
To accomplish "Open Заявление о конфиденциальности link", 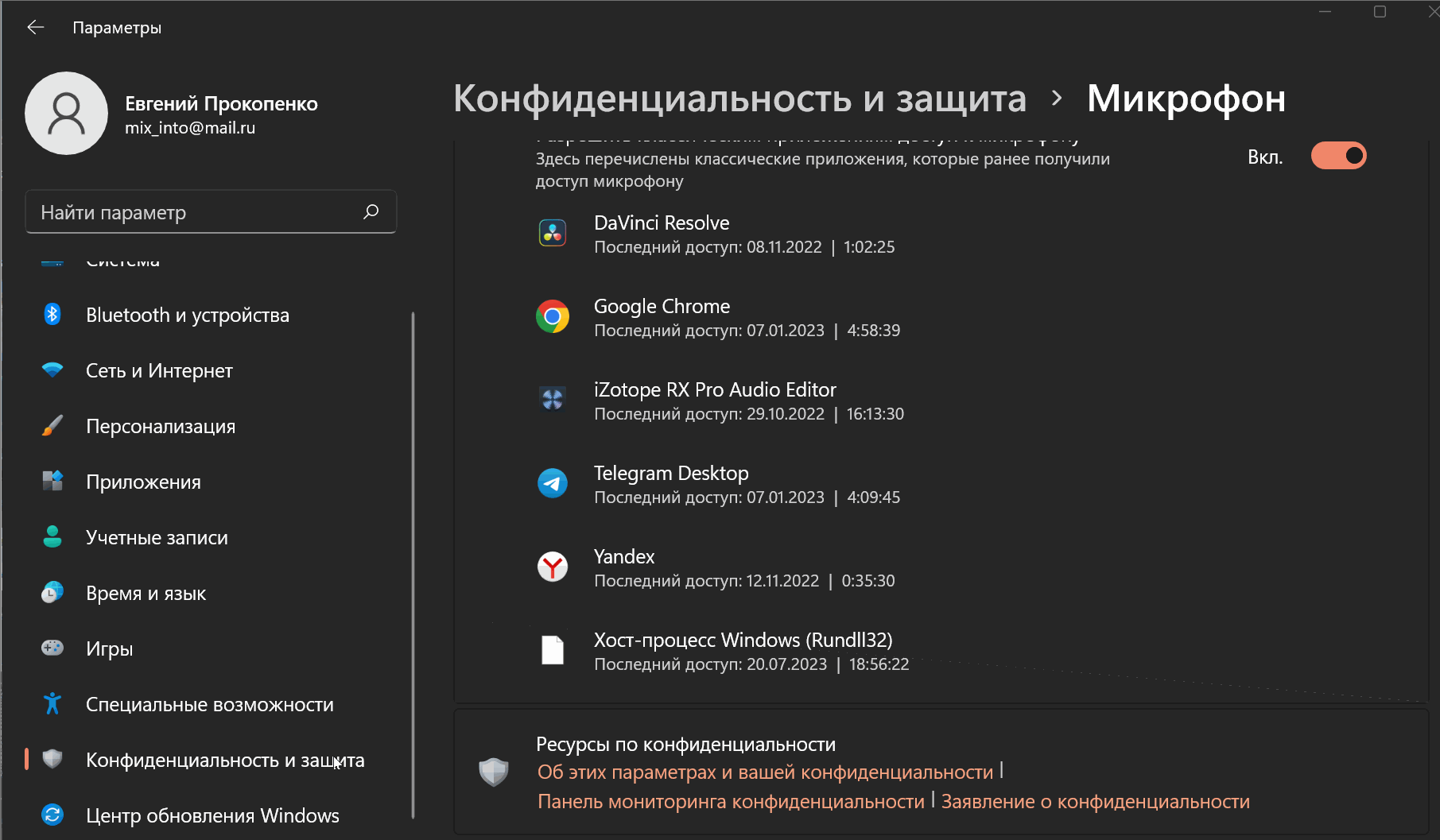I will pos(1095,802).
